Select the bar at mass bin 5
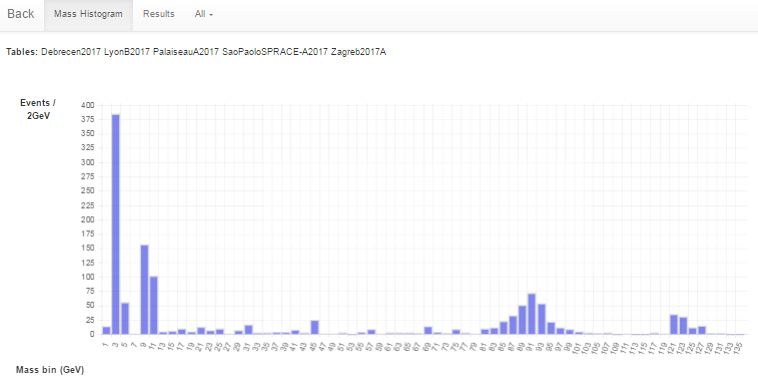This screenshot has height=381, width=758. pos(125,319)
